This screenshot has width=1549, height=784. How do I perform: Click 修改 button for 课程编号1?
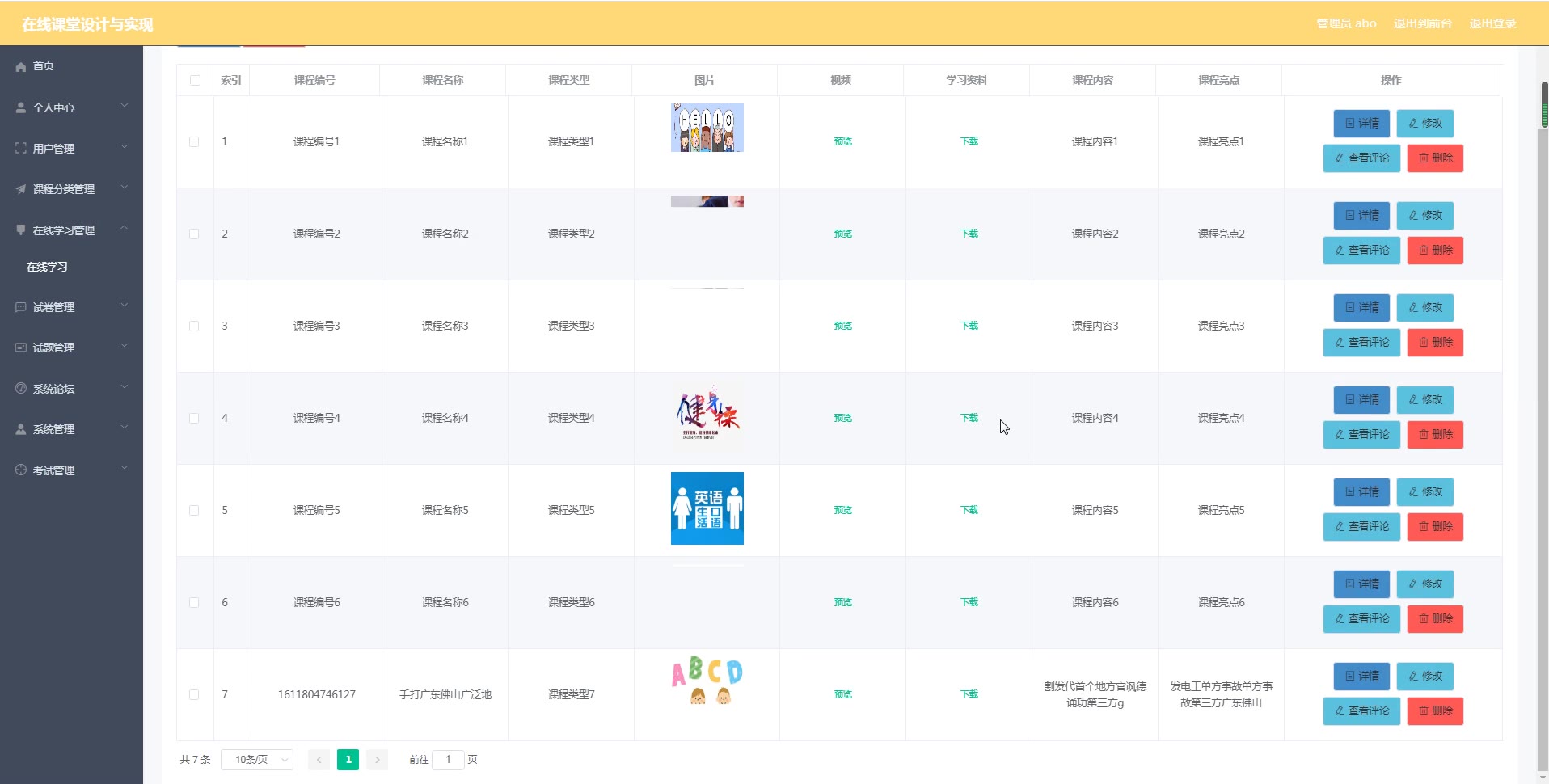coord(1424,124)
